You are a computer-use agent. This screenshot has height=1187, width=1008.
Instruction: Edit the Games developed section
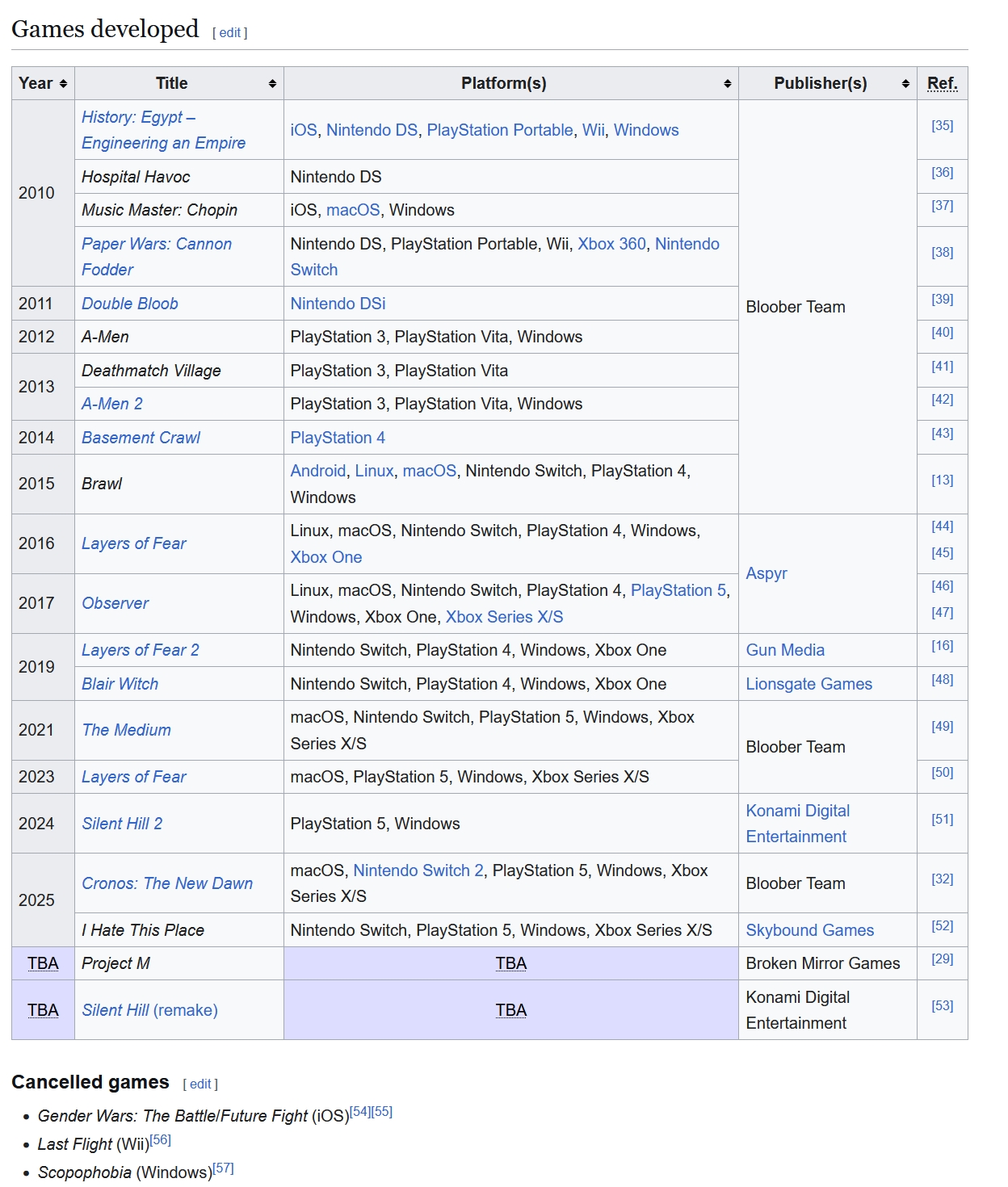click(x=230, y=33)
